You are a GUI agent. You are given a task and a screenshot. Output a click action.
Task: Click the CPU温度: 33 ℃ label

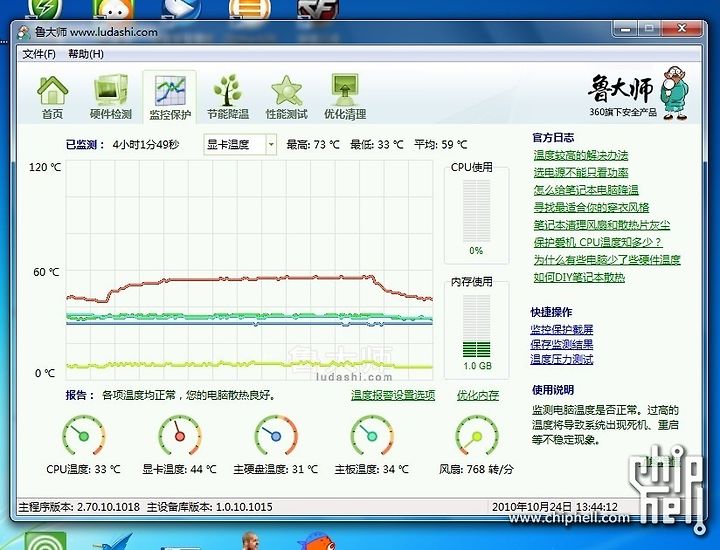pos(83,469)
